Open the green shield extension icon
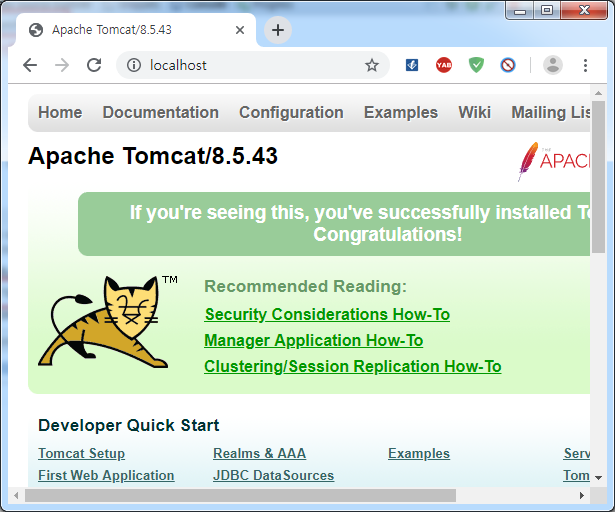Viewport: 615px width, 512px height. tap(476, 65)
